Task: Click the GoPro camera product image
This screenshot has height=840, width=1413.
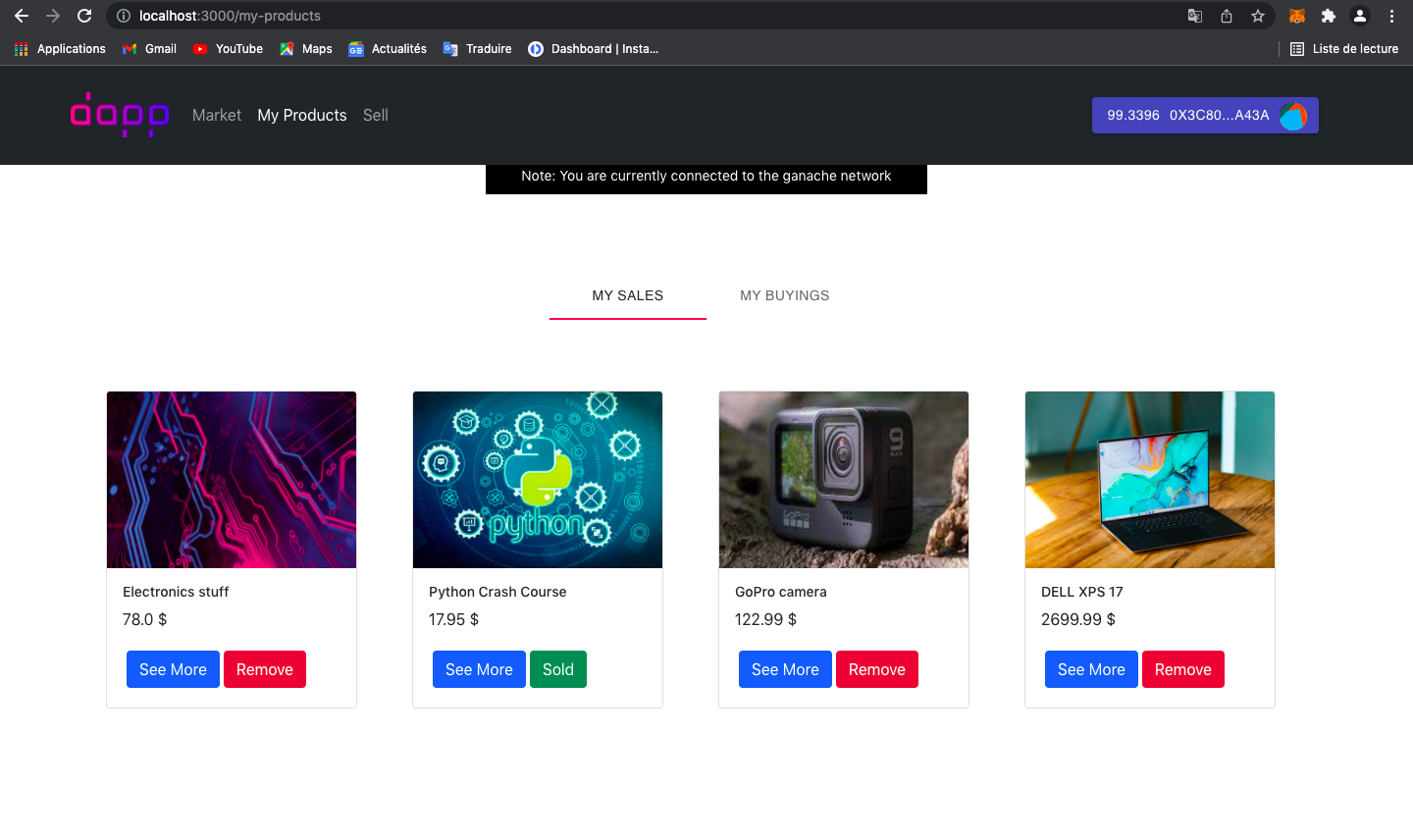Action: click(843, 479)
